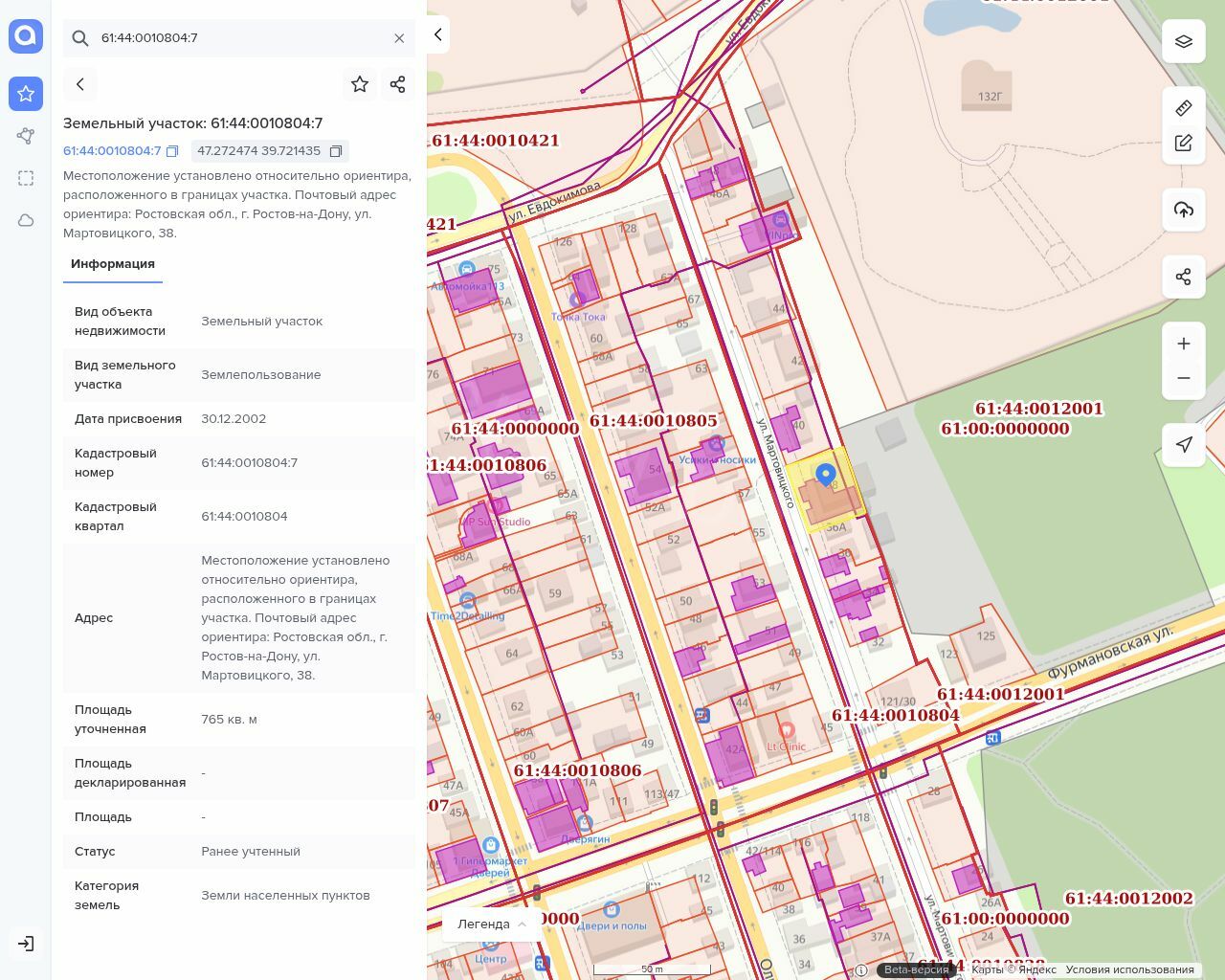Screen dimensions: 1225x980
Task: Copy cadastral number 61:44:0010804:7
Action: click(x=172, y=151)
